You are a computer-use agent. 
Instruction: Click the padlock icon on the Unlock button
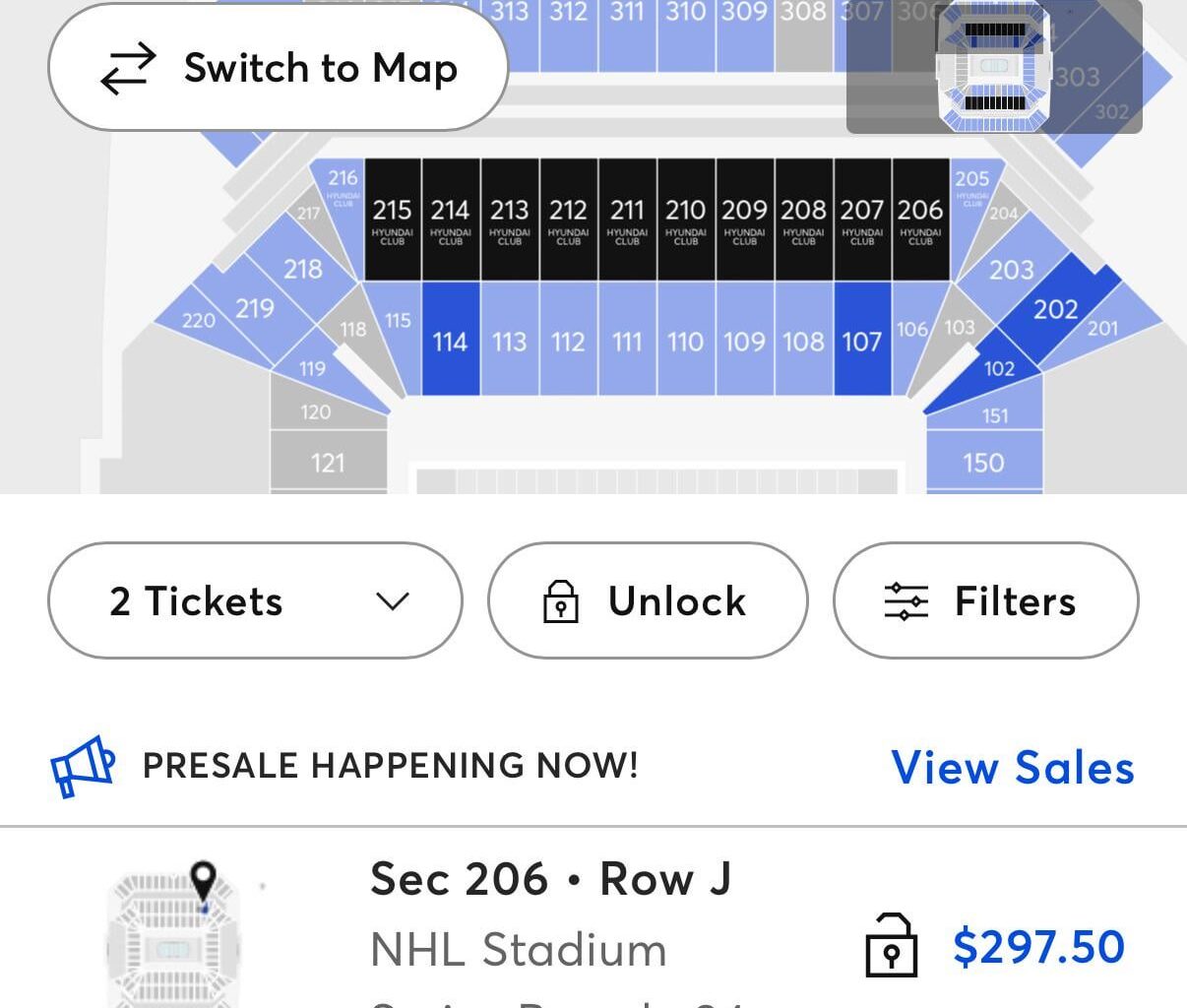pos(558,601)
